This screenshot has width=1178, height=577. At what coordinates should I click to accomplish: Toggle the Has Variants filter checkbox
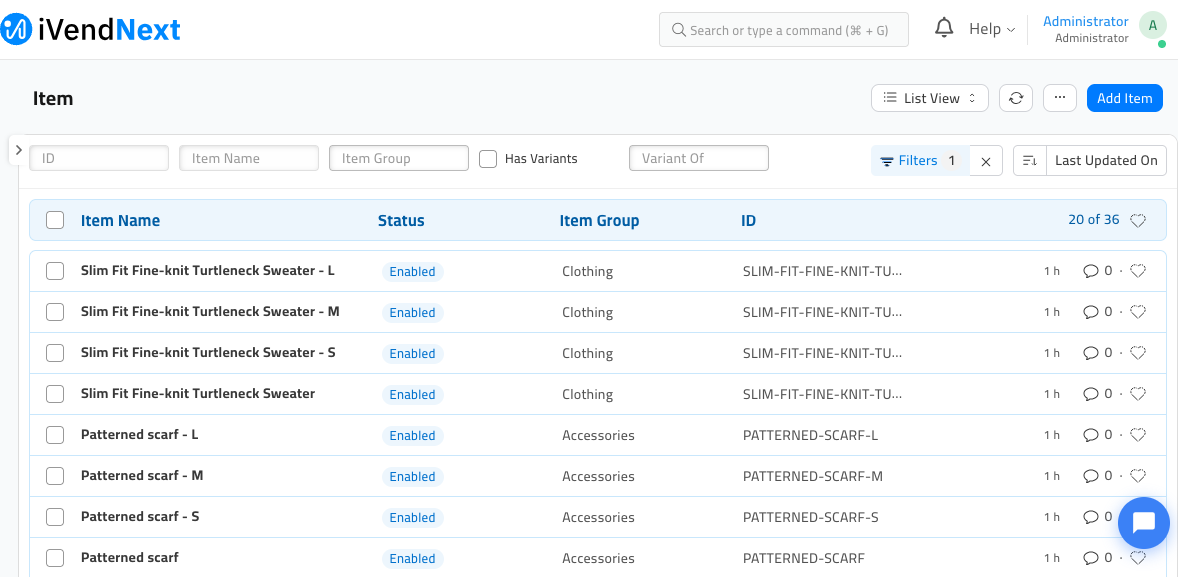pos(488,159)
